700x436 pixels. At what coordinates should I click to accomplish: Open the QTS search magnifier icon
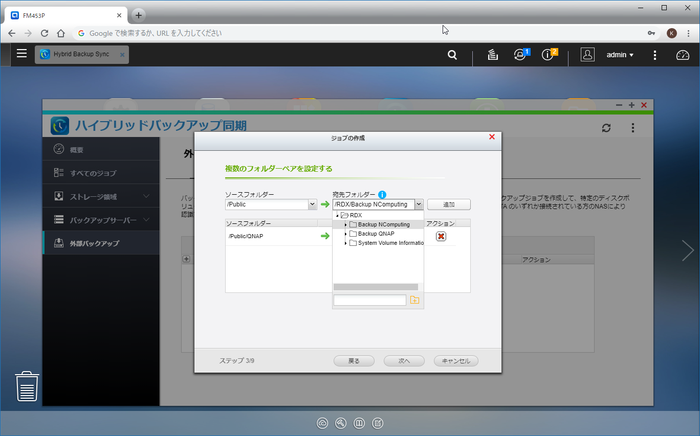pyautogui.click(x=452, y=55)
